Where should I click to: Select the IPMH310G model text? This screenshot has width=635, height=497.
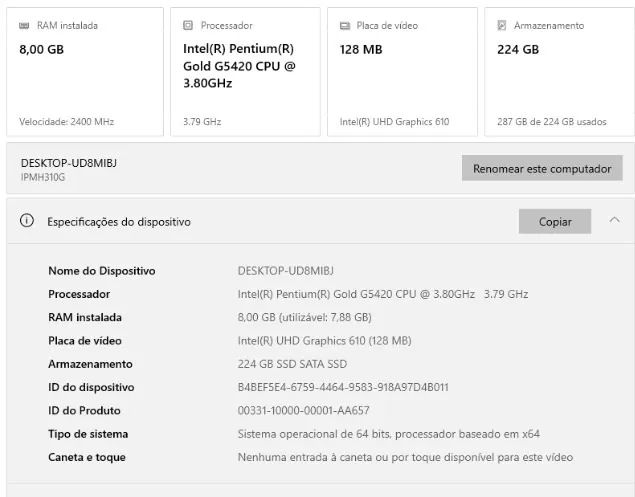coord(43,177)
